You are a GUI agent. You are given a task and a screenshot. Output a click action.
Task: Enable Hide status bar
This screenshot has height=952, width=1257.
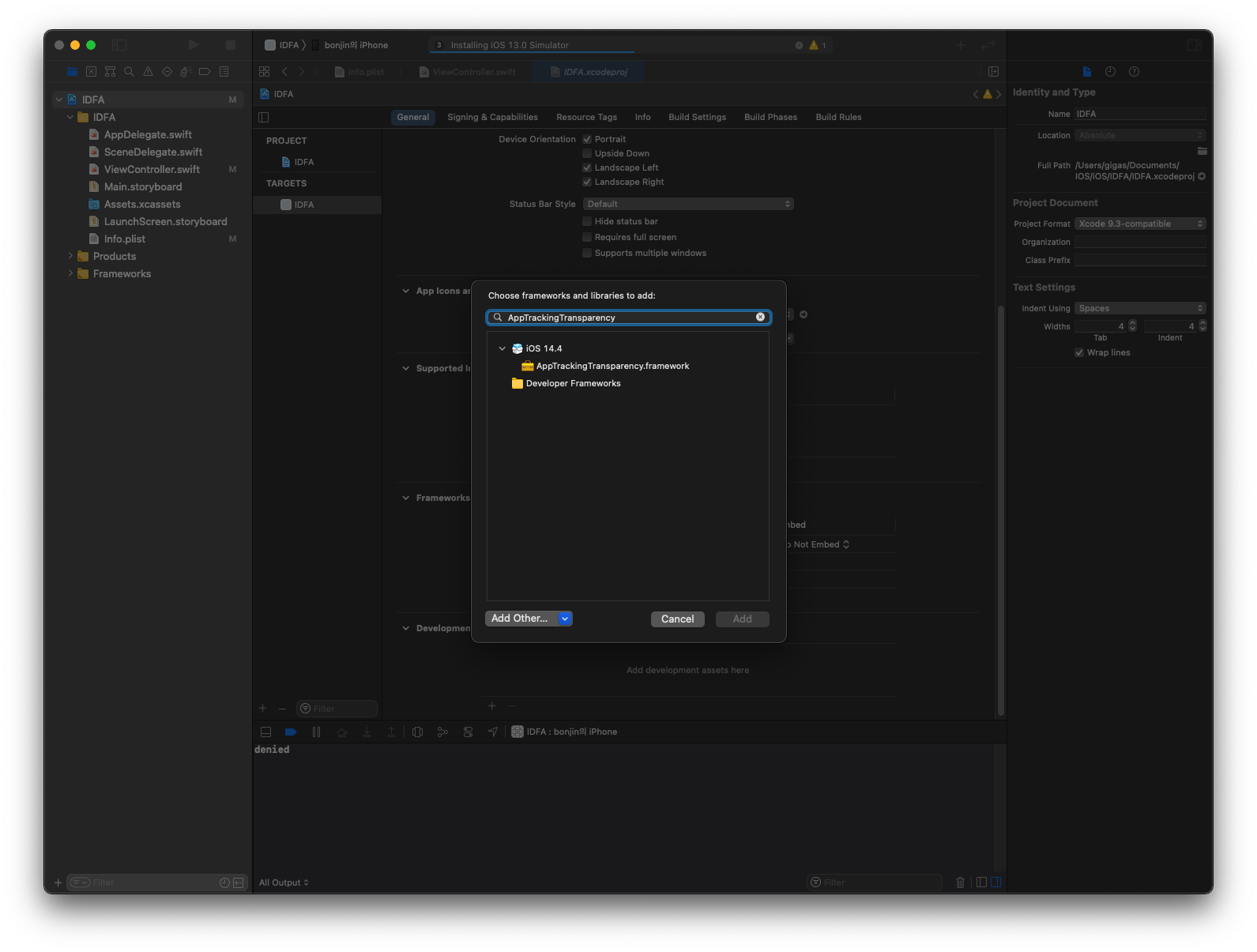[x=587, y=221]
